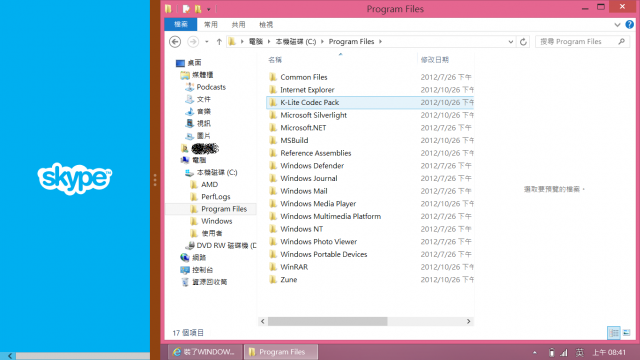Refresh the Program Files folder view
The image size is (640, 360).
tap(523, 42)
